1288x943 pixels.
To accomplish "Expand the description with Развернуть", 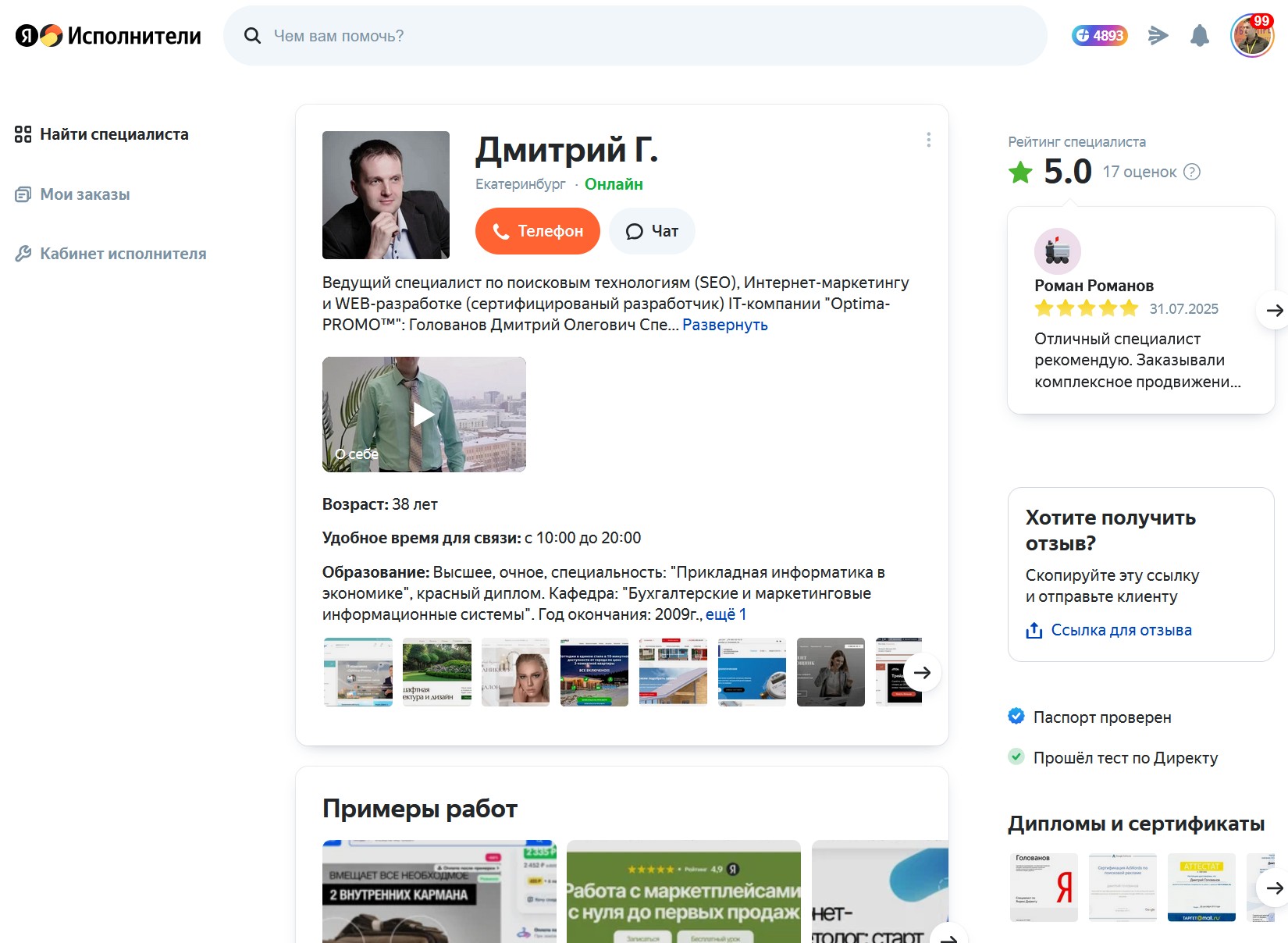I will (x=725, y=325).
